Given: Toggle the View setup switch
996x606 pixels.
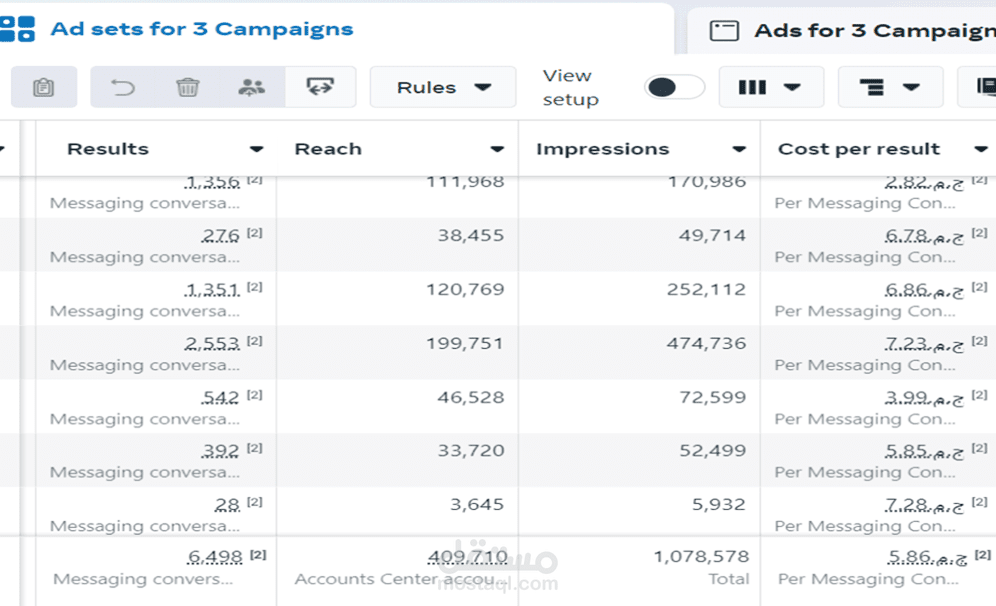Looking at the screenshot, I should coord(674,87).
